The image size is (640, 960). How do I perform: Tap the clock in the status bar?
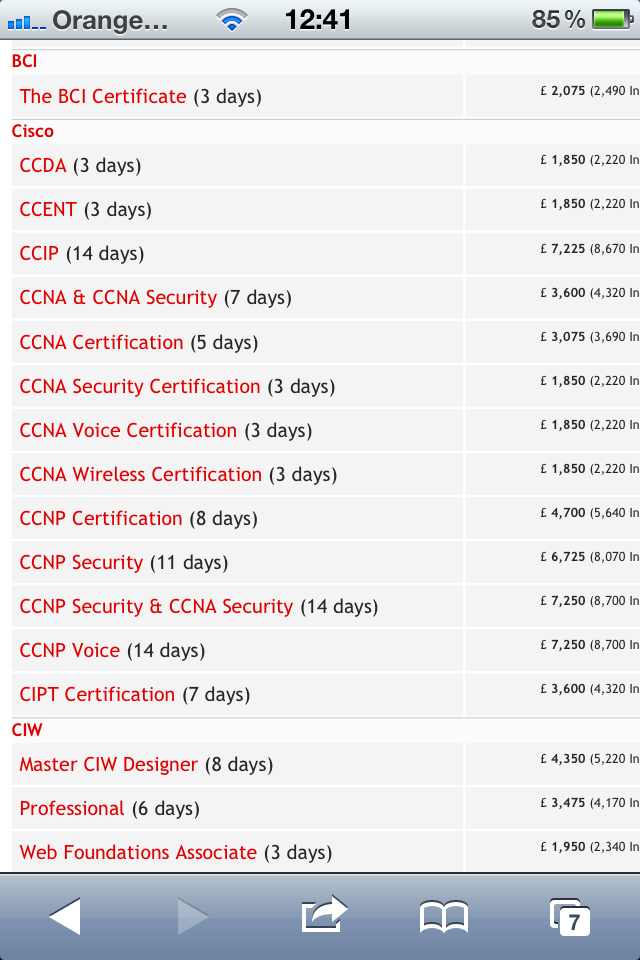pos(318,19)
